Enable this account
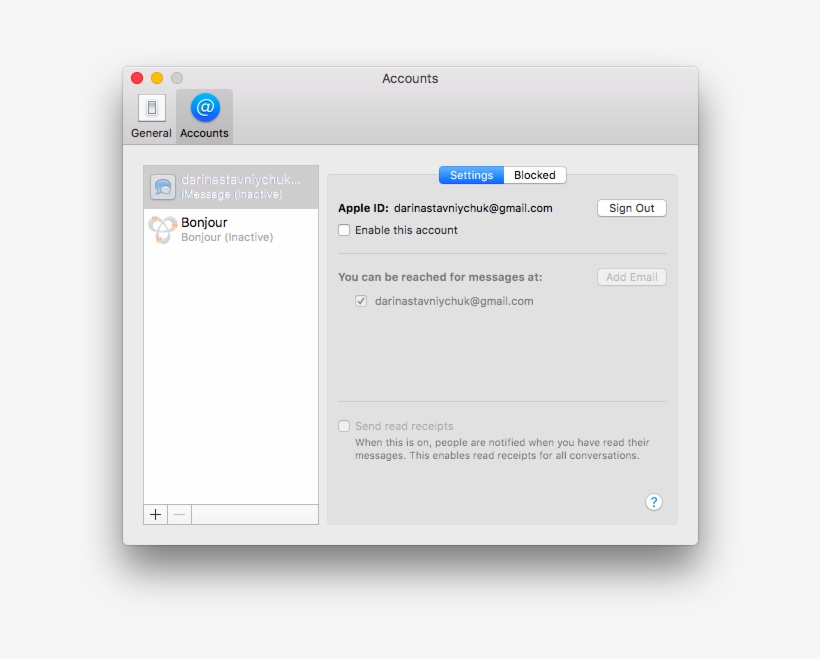The width and height of the screenshot is (820, 659). (x=344, y=230)
